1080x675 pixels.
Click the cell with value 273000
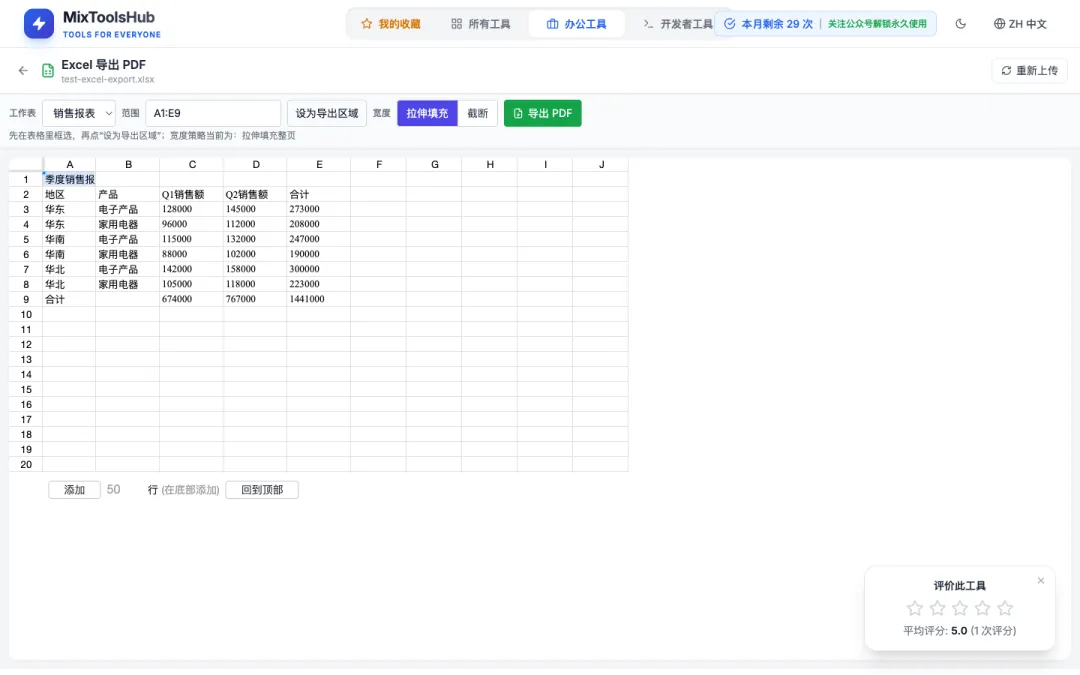(319, 209)
